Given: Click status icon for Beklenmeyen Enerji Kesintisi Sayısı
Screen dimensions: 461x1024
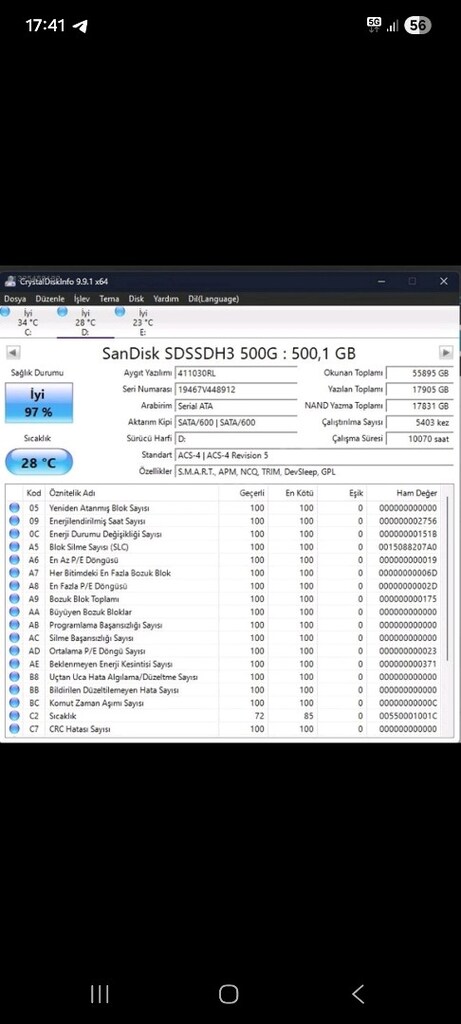Looking at the screenshot, I should click(x=14, y=664).
